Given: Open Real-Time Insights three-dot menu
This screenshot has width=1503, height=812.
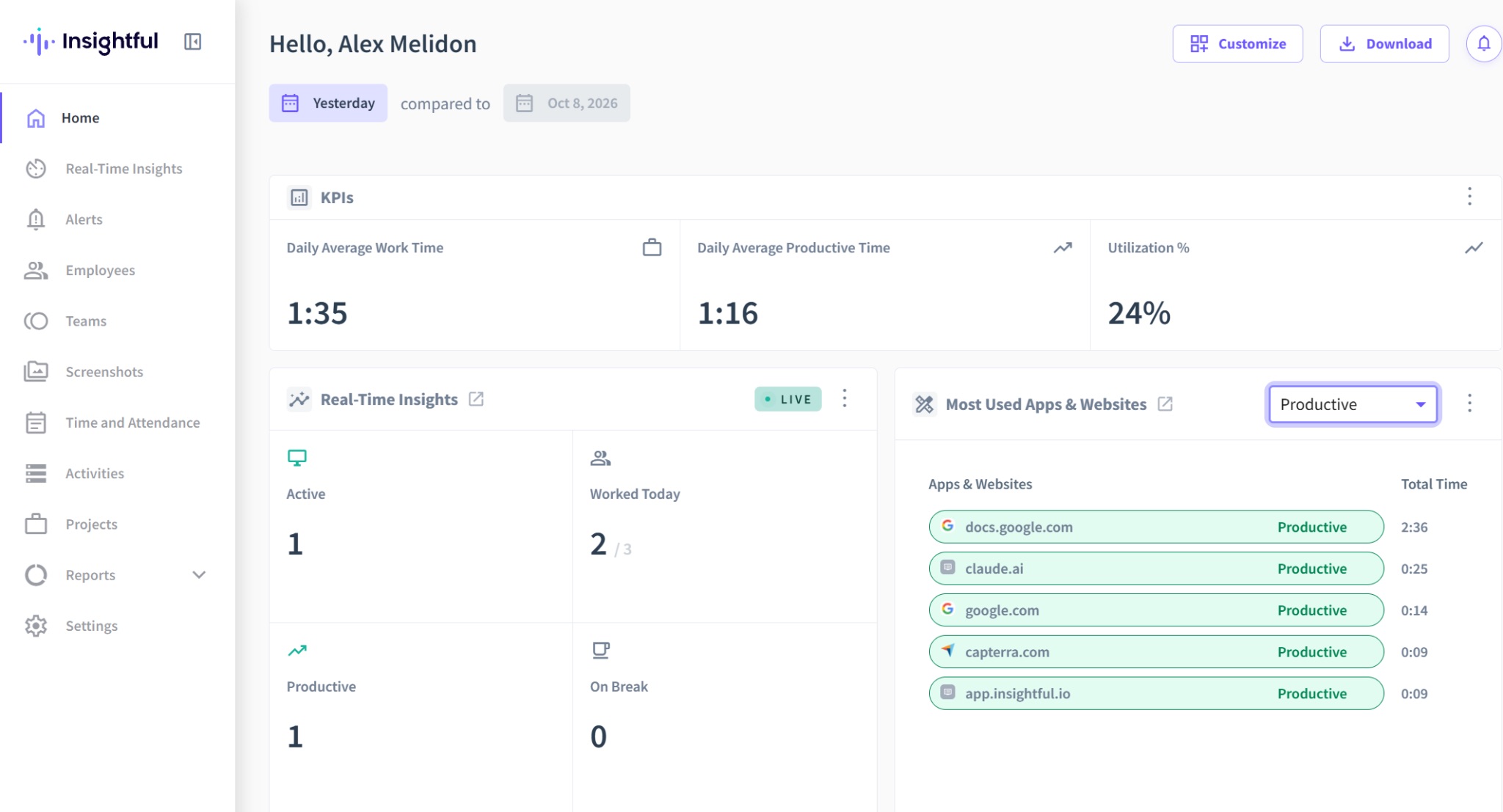Looking at the screenshot, I should click(845, 398).
